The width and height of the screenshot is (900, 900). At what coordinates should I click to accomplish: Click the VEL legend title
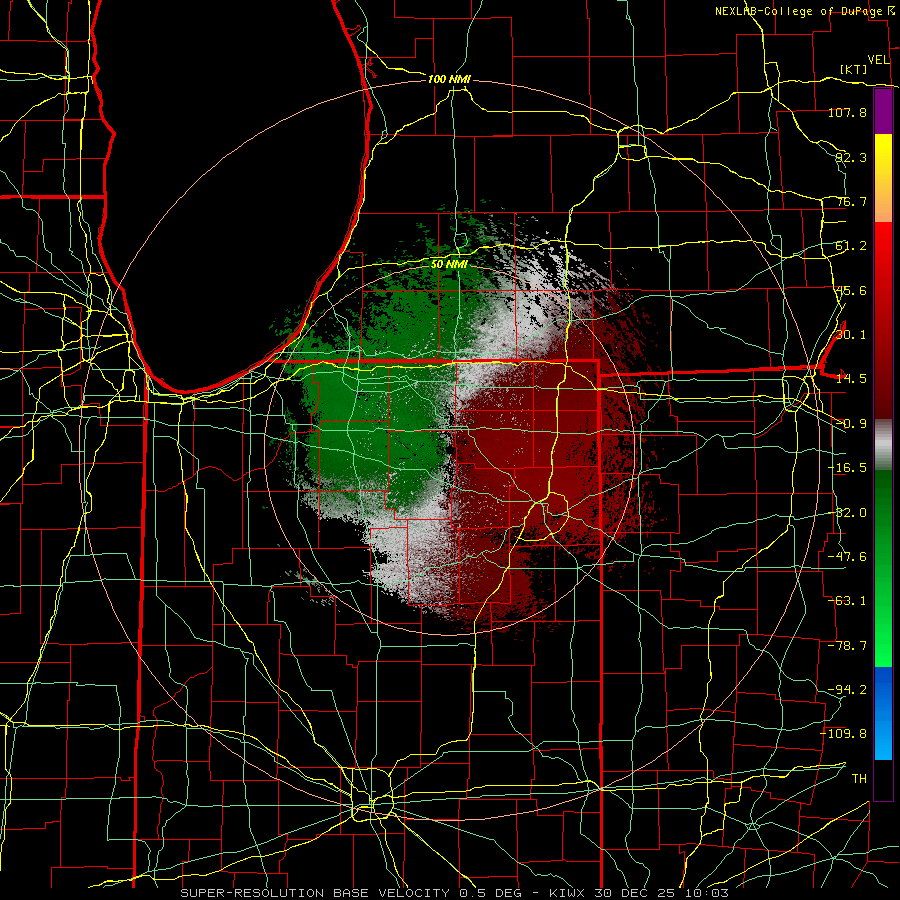[x=878, y=60]
